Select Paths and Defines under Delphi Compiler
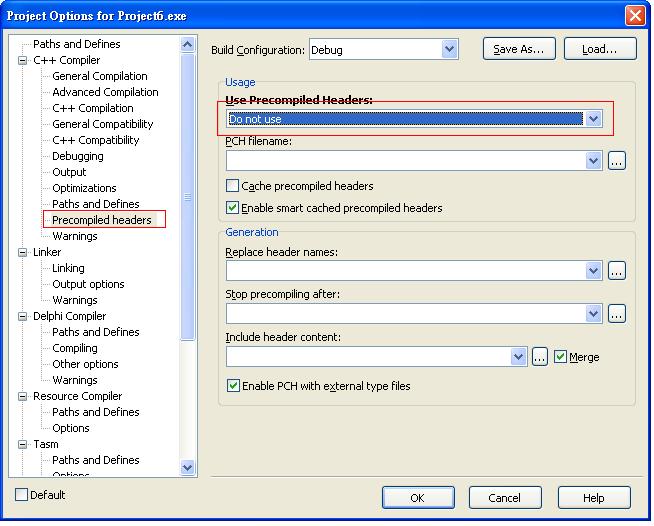The width and height of the screenshot is (654, 526). coord(96,332)
